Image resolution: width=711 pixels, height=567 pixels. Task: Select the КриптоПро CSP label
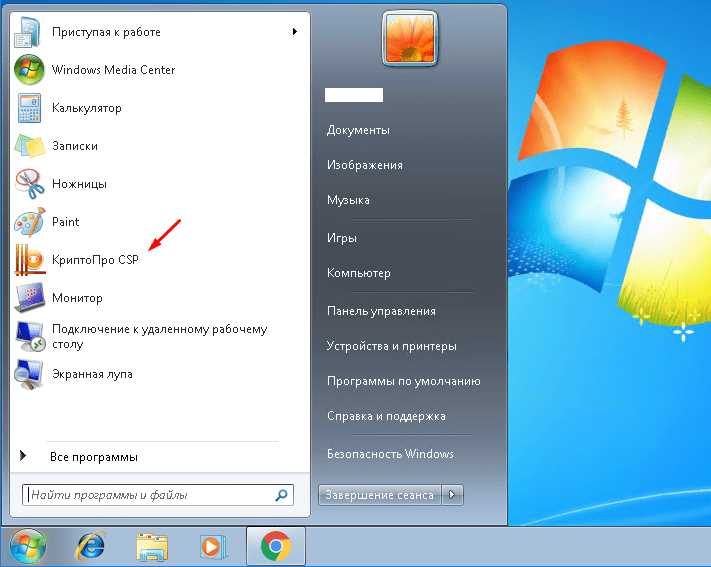tap(95, 260)
